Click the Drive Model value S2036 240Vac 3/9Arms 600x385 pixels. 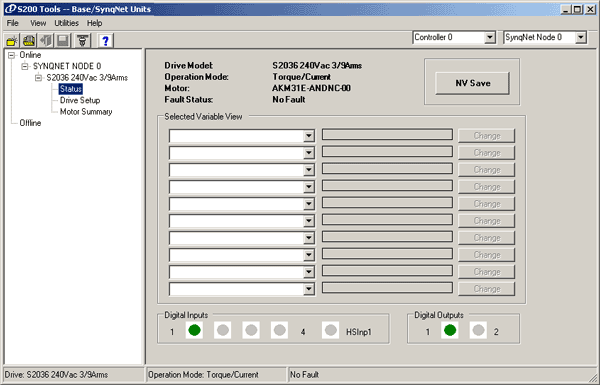click(x=317, y=66)
